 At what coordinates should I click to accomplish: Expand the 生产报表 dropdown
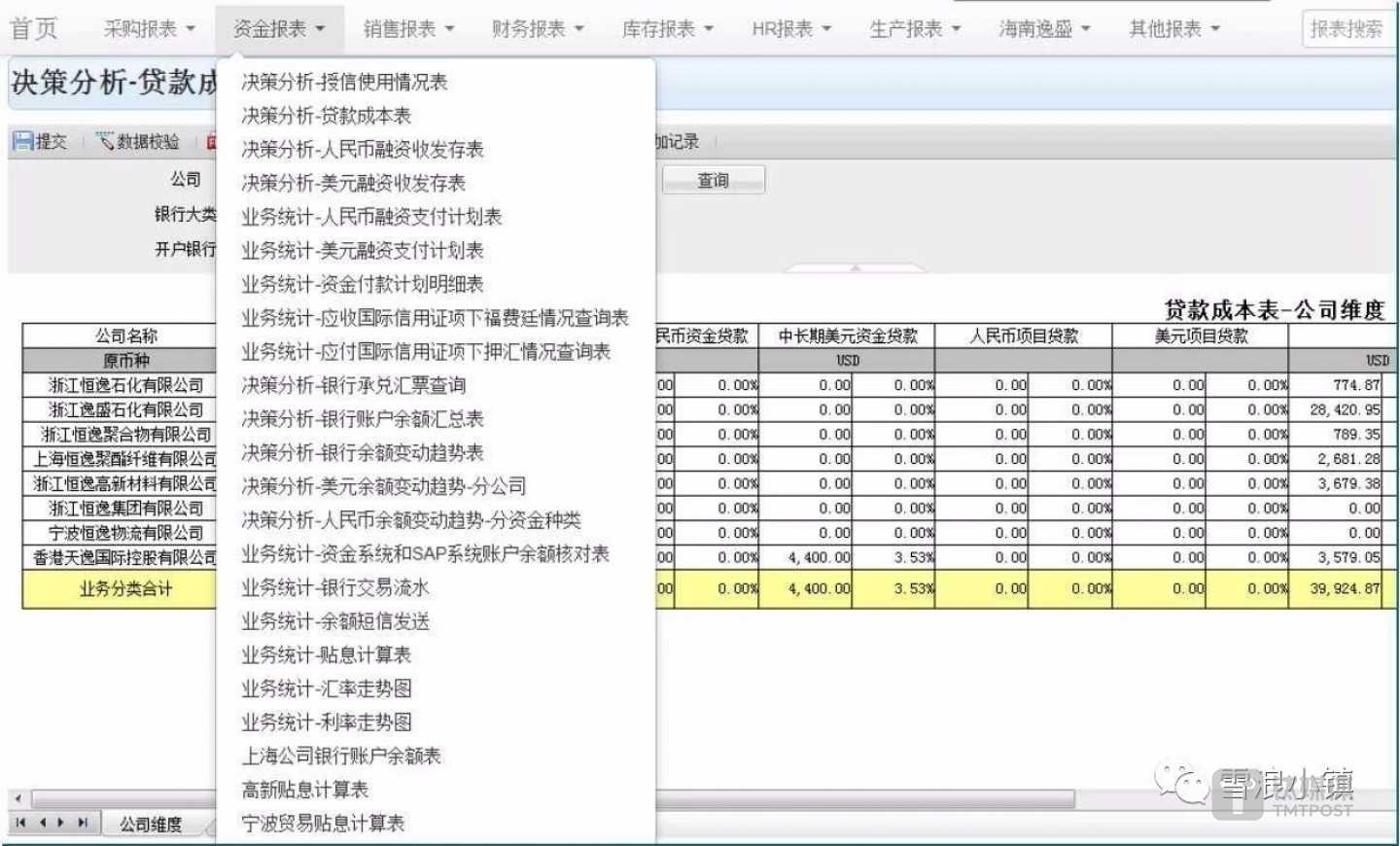click(x=914, y=28)
